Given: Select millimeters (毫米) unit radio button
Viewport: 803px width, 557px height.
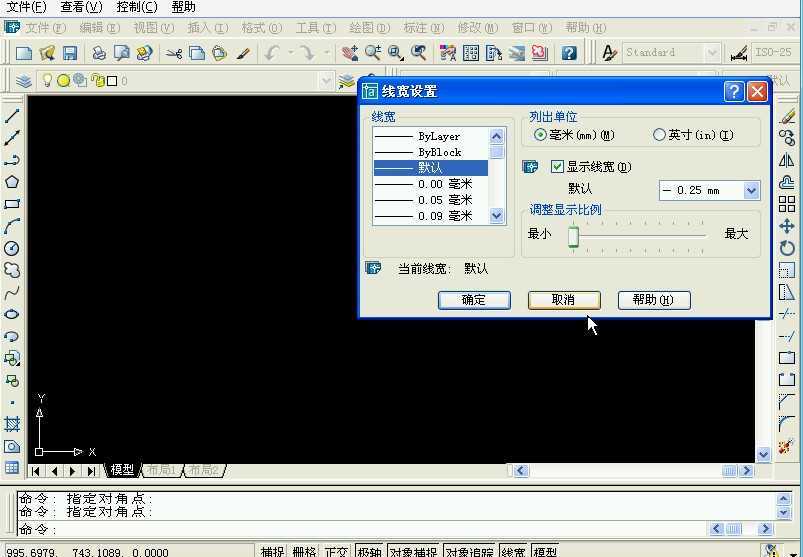Looking at the screenshot, I should [540, 135].
